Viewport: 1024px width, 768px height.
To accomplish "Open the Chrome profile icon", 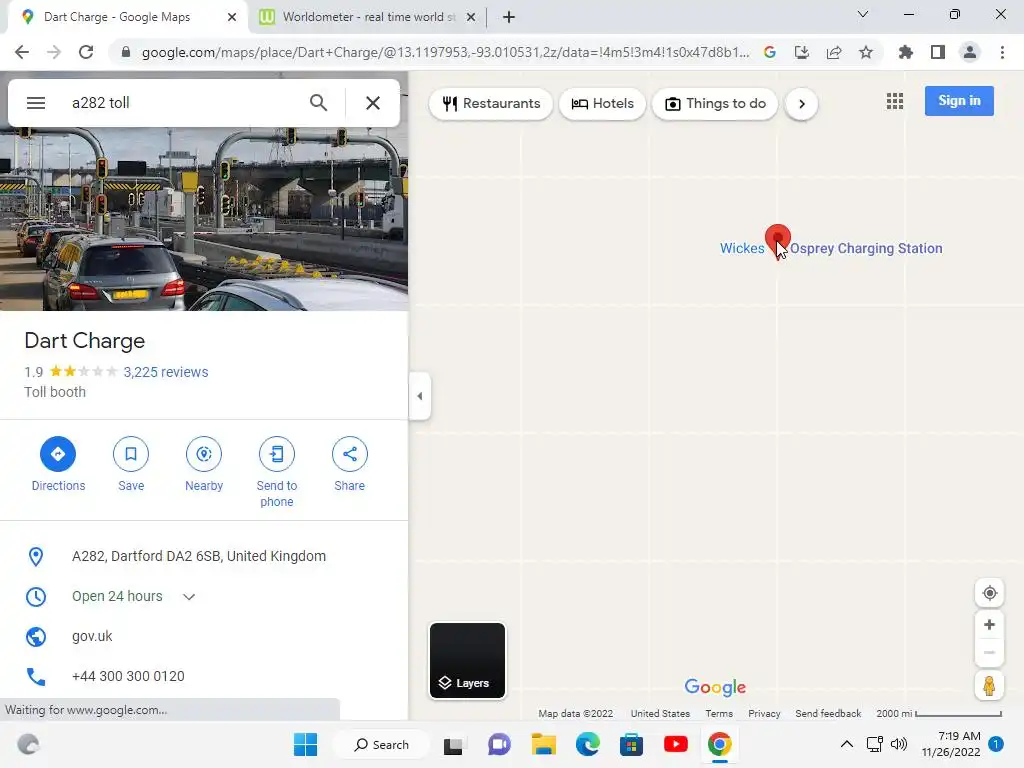I will click(970, 52).
